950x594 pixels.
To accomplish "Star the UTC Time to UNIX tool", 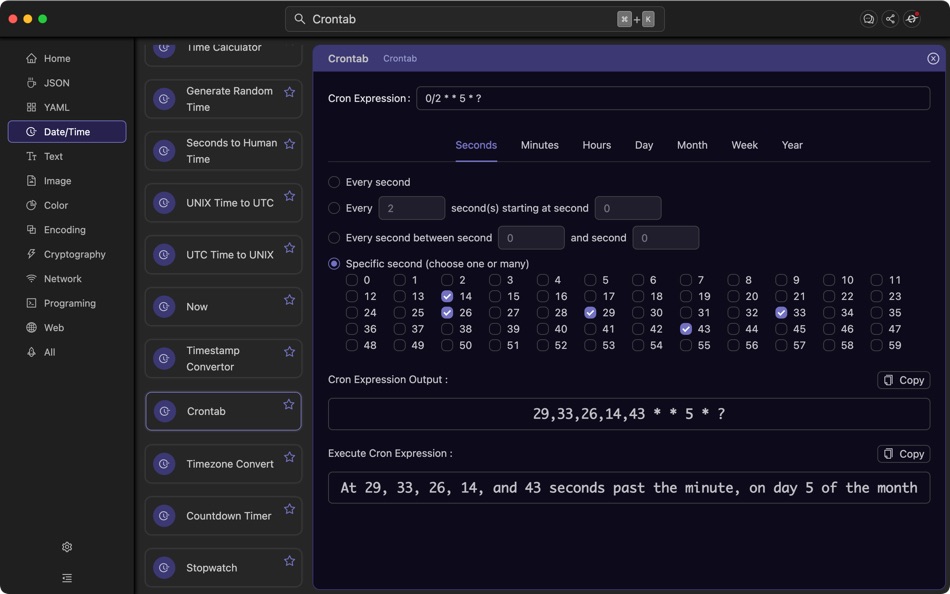I will (290, 248).
